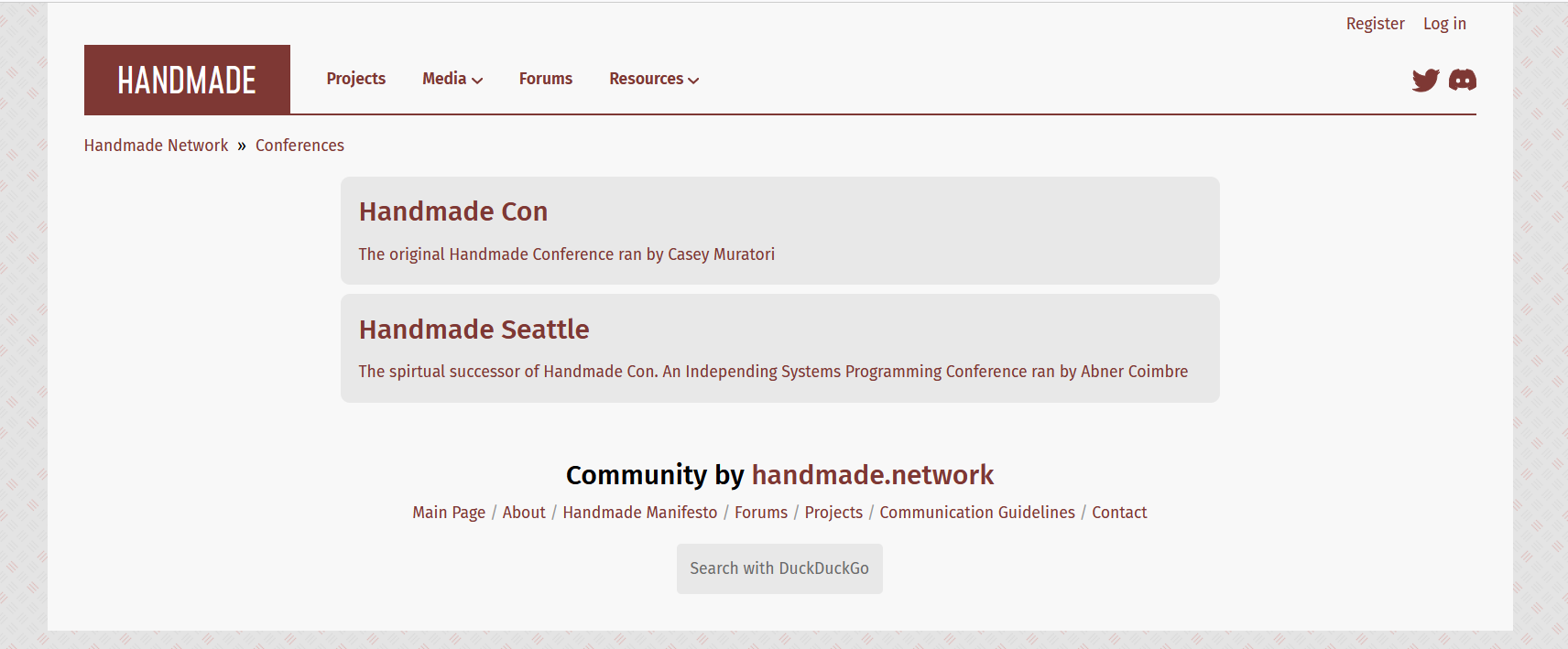
Task: Open the Twitter icon link
Action: point(1425,80)
